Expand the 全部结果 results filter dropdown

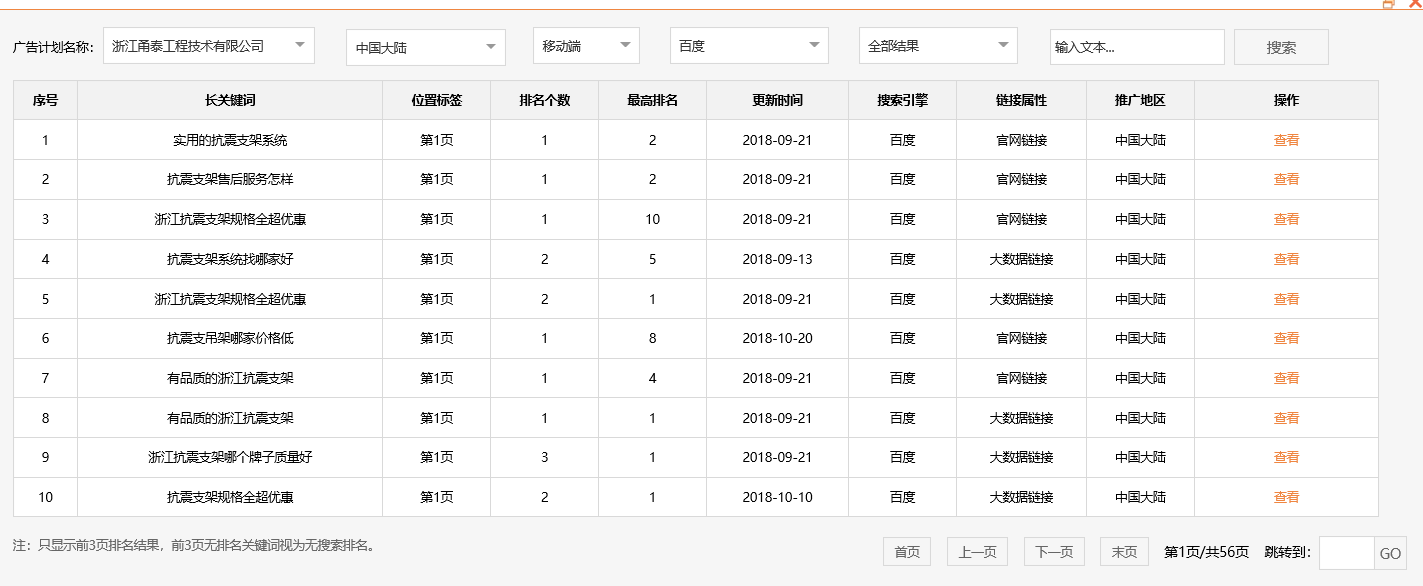pyautogui.click(x=937, y=45)
